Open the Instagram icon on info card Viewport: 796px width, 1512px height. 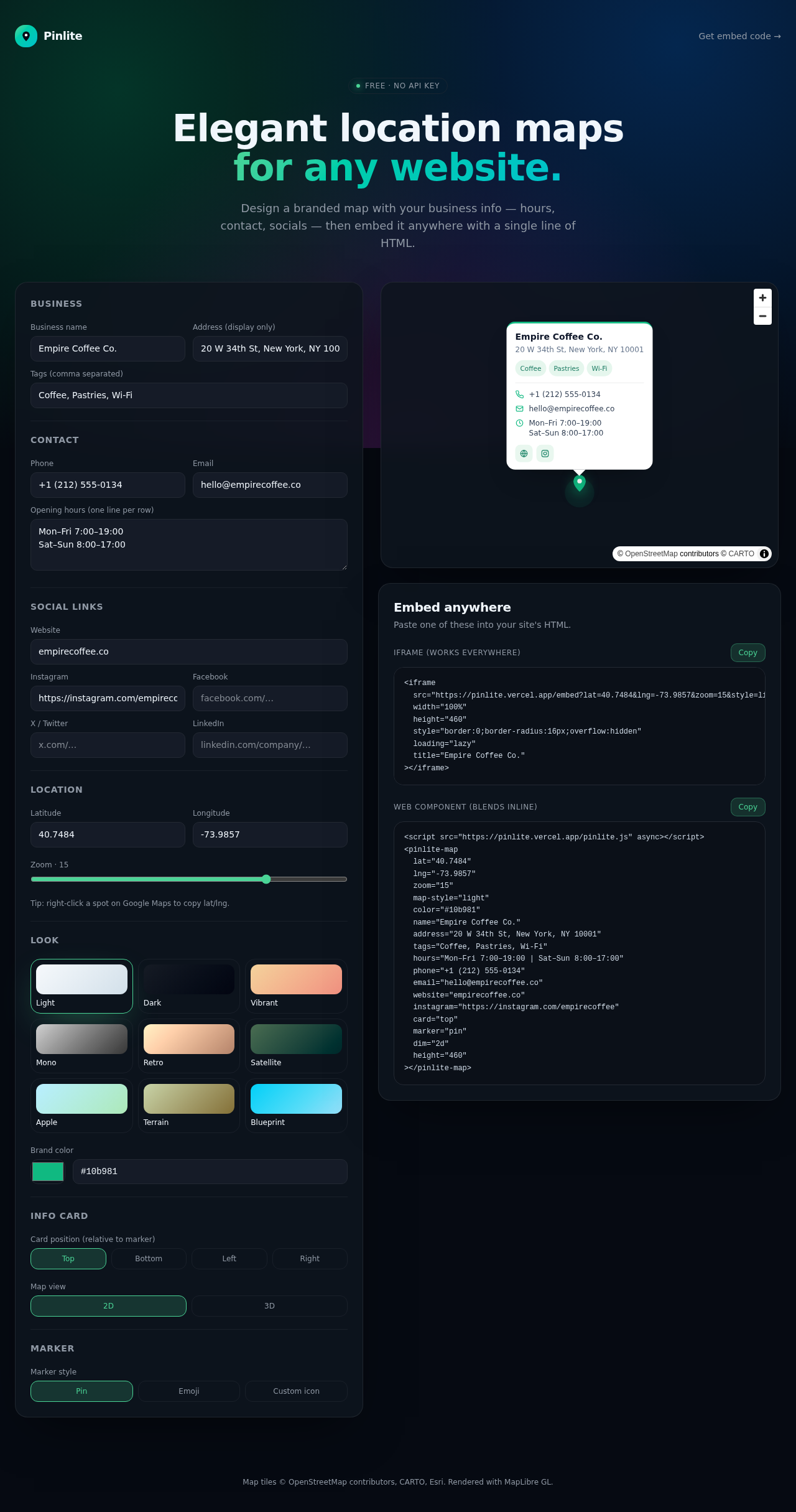click(x=545, y=454)
